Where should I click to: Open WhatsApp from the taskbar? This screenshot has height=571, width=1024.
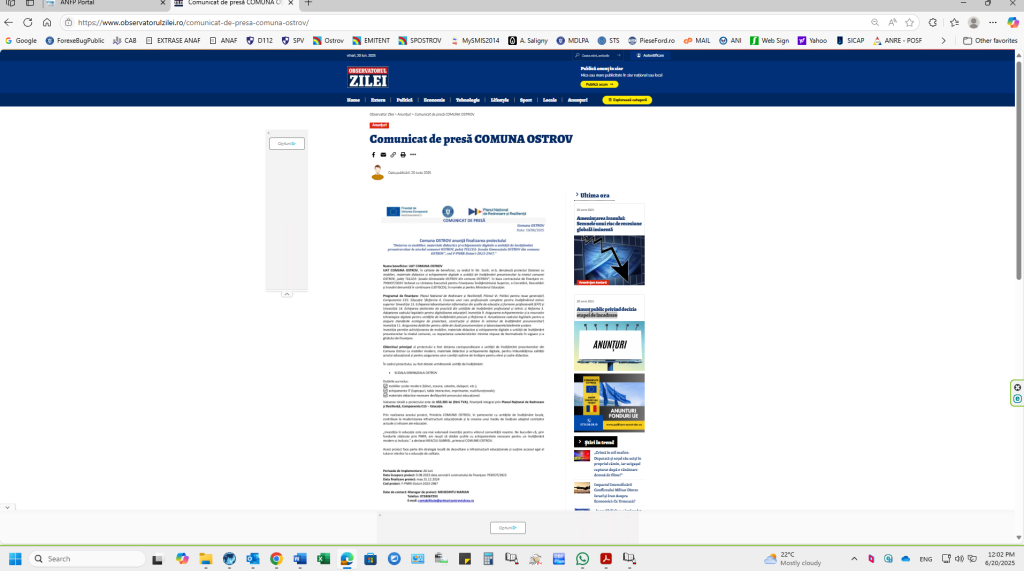click(582, 559)
